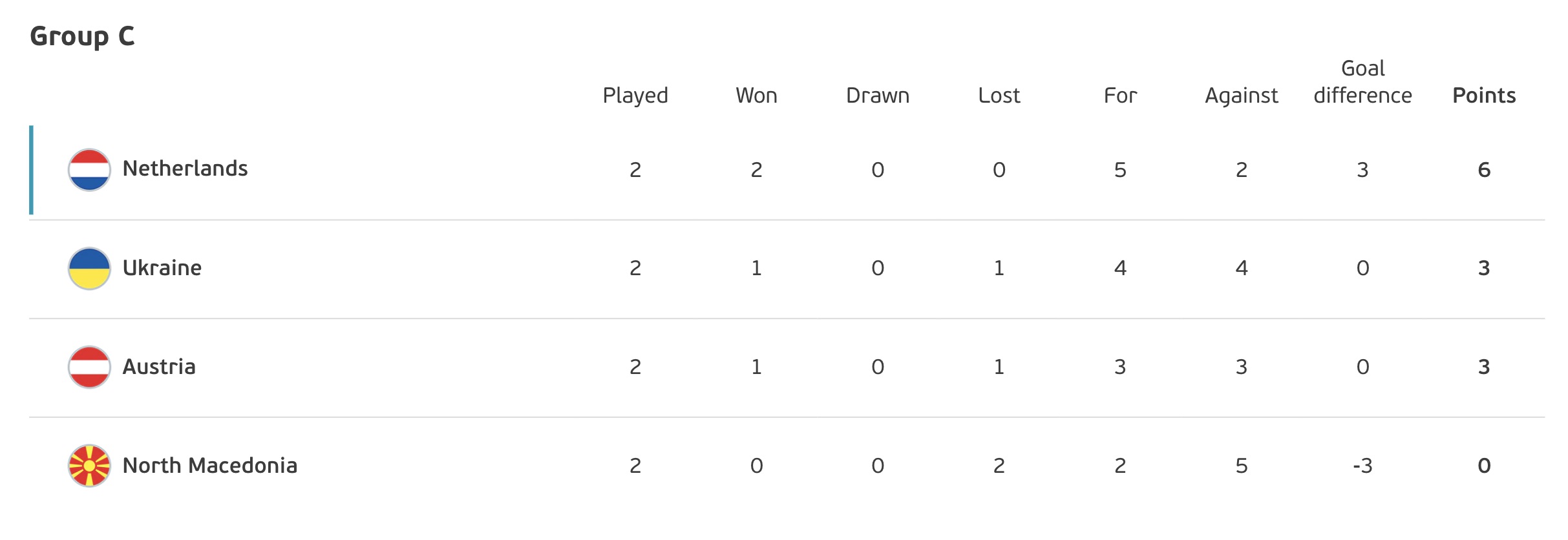This screenshot has height=540, width=1568.
Task: Click the Played column header
Action: tap(635, 96)
